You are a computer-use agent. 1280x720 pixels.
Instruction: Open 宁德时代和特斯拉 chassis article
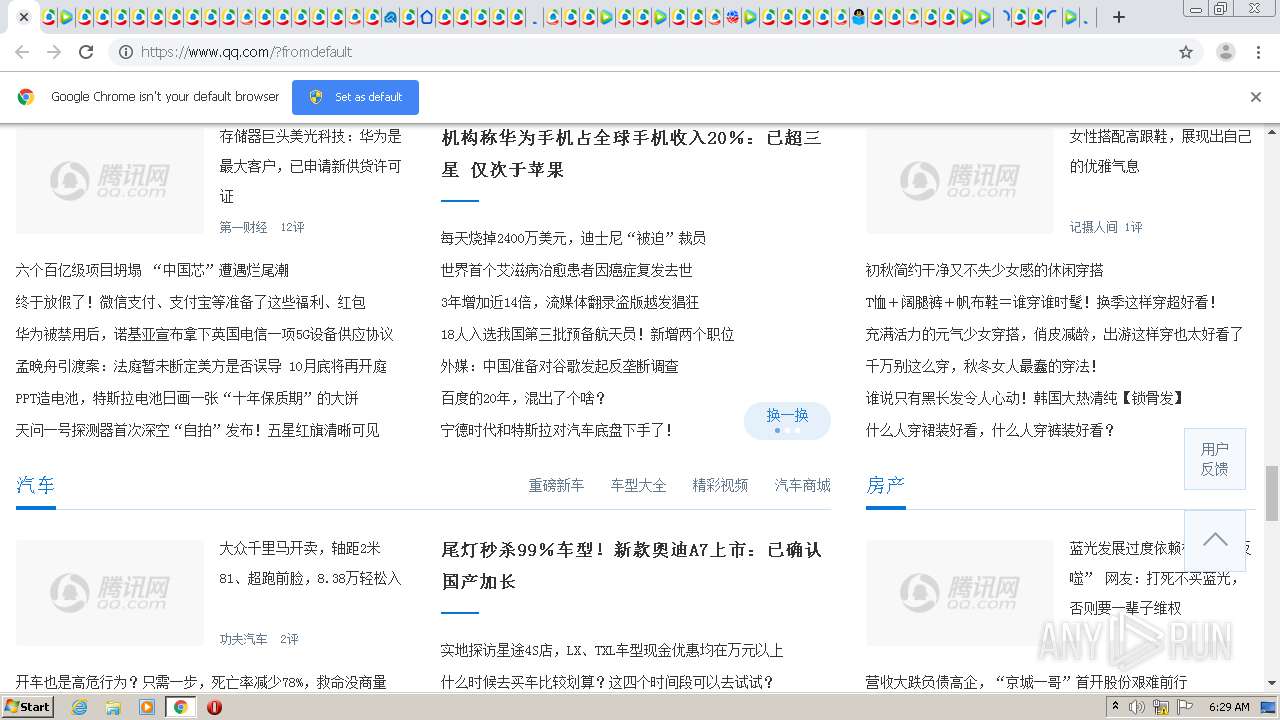pyautogui.click(x=557, y=430)
